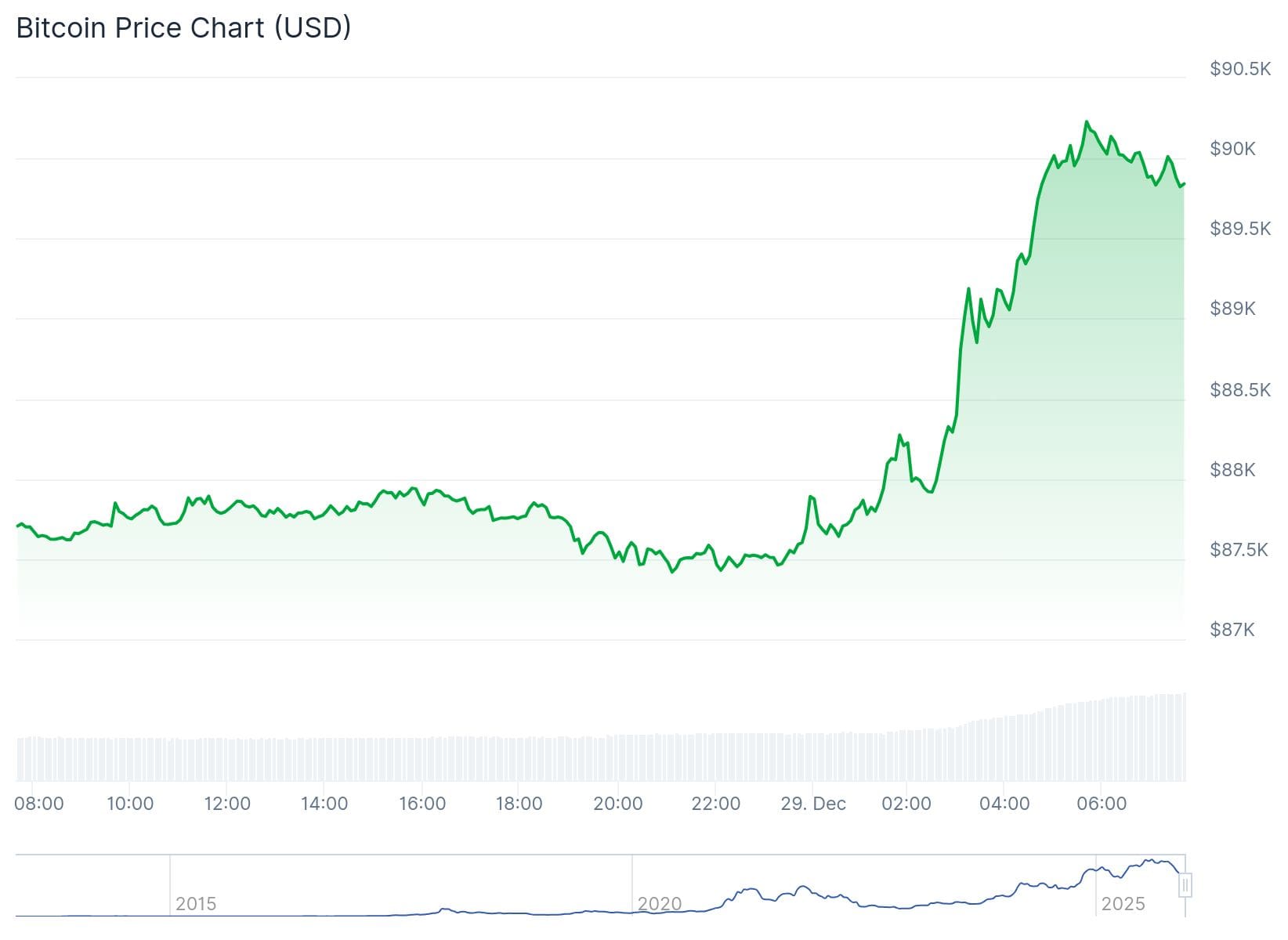Click the last point of the green price line
This screenshot has height=940, width=1288.
tap(1184, 184)
